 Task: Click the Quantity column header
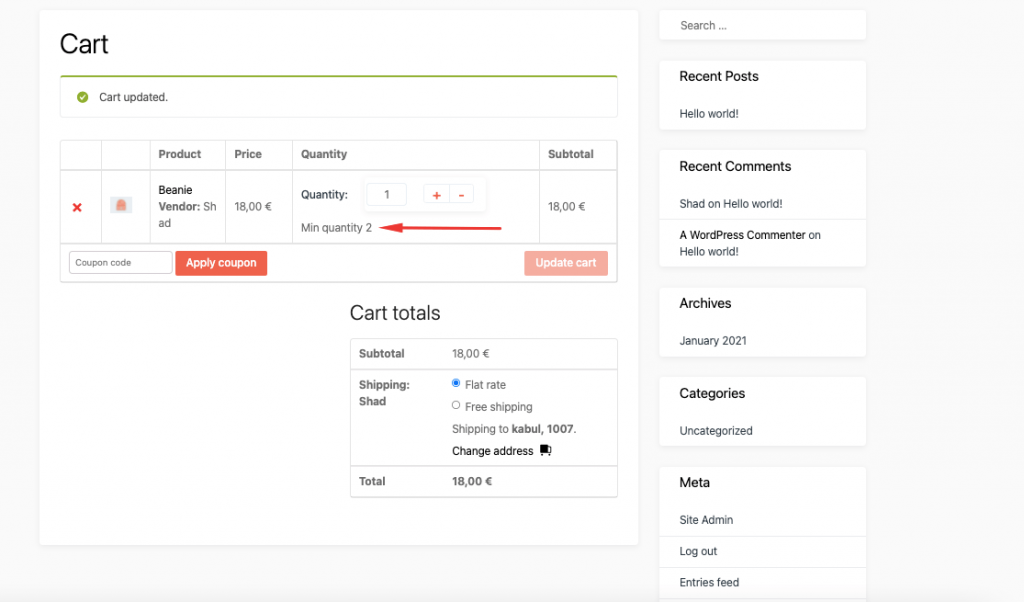click(324, 154)
